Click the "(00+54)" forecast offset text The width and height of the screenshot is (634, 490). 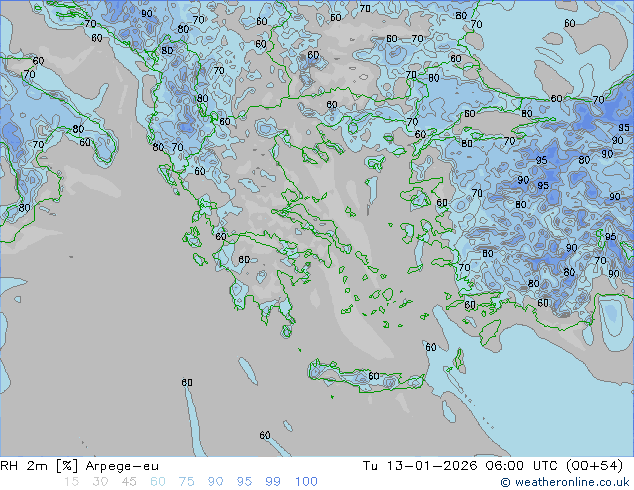(x=594, y=466)
